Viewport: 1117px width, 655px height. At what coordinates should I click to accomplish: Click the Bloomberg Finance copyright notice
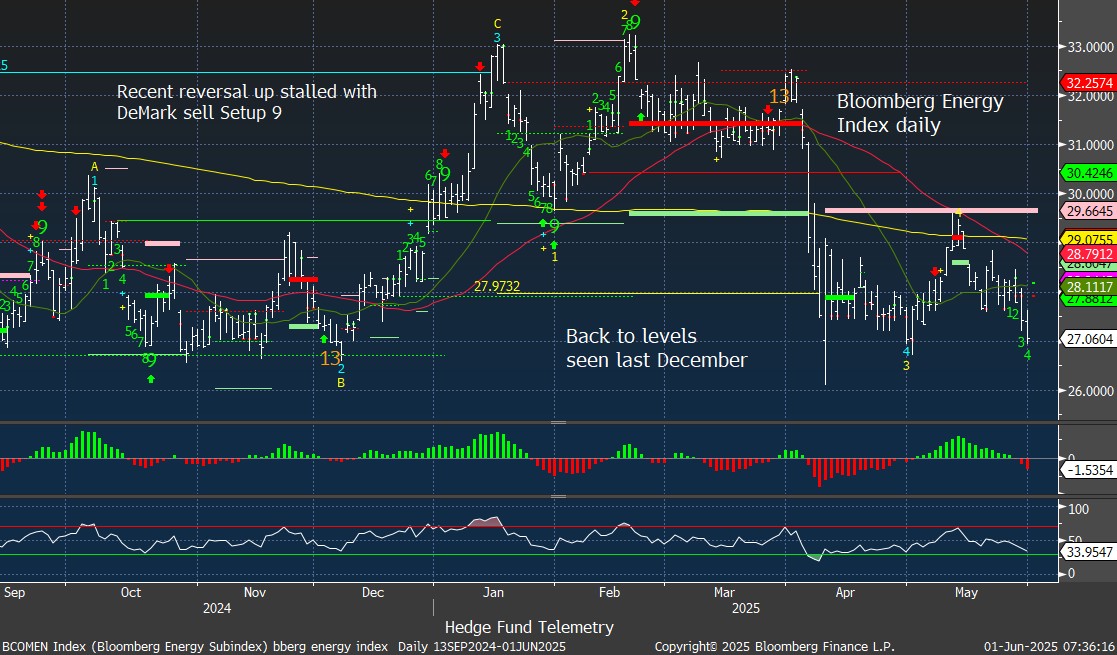click(774, 646)
